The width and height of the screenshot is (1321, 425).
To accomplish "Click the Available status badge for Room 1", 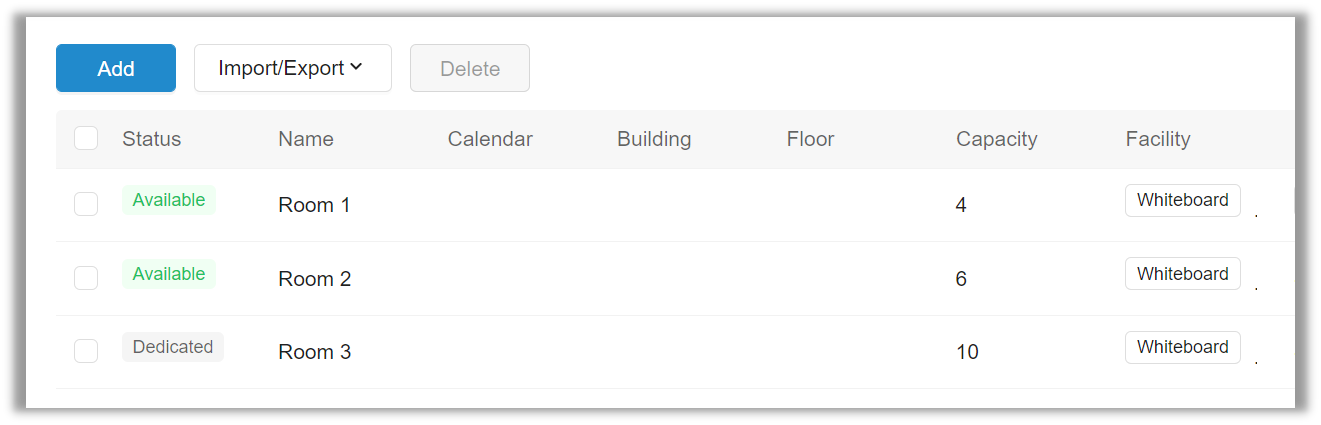I will tap(169, 200).
